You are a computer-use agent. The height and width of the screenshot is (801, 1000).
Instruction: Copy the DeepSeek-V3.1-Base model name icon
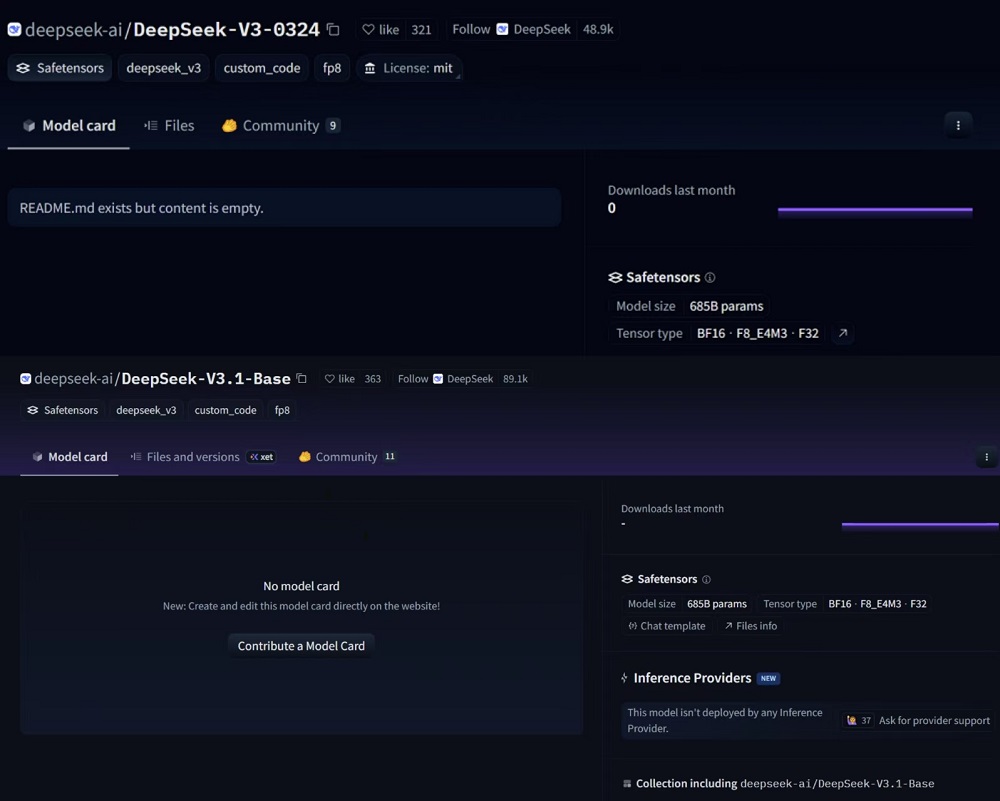tap(301, 379)
